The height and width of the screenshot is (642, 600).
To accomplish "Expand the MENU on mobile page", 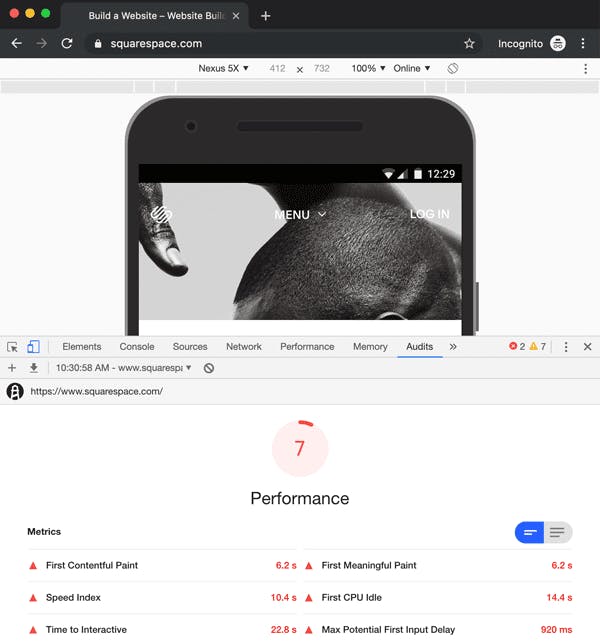I will coord(300,214).
